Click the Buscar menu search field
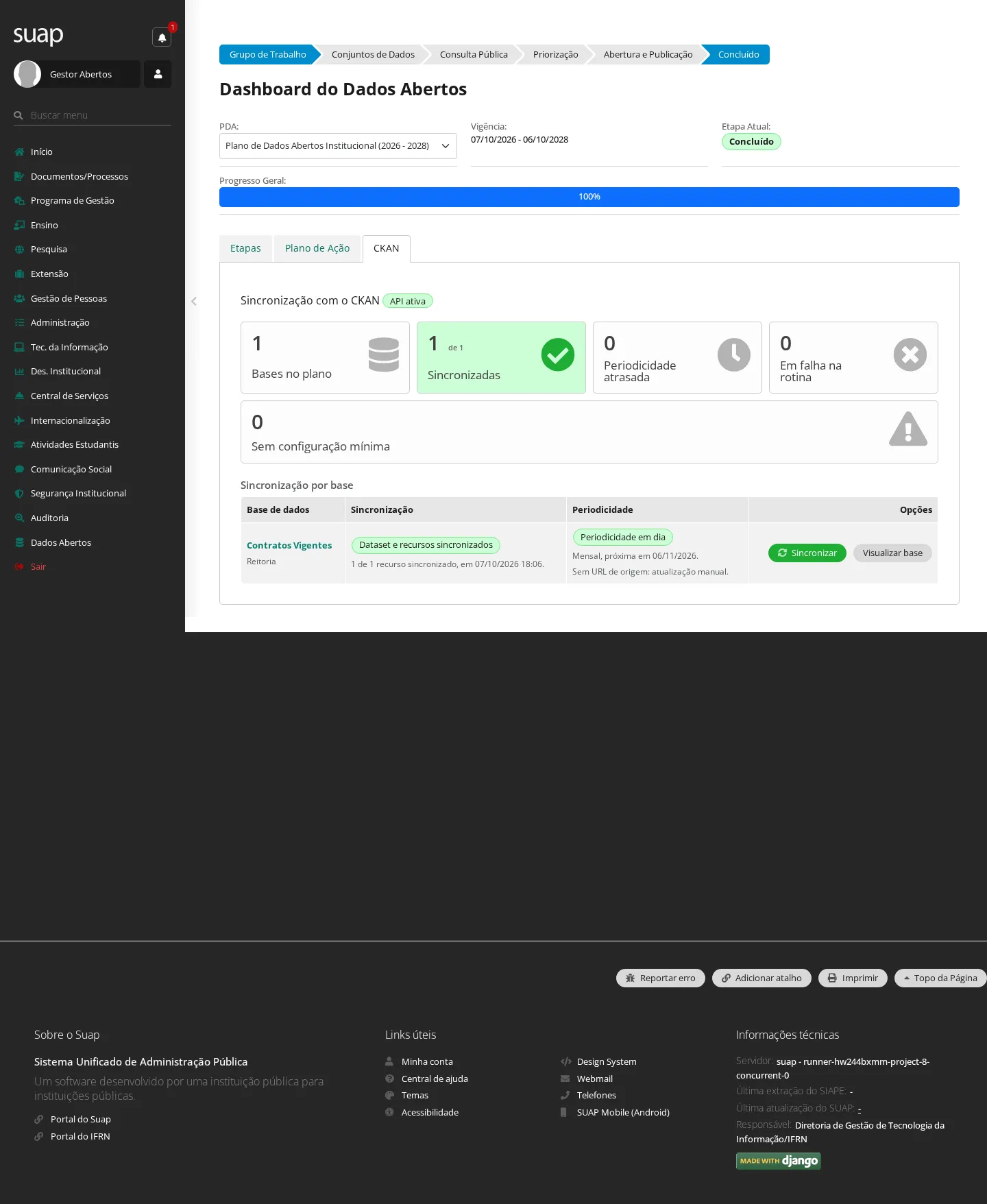This screenshot has width=987, height=1204. (x=93, y=115)
